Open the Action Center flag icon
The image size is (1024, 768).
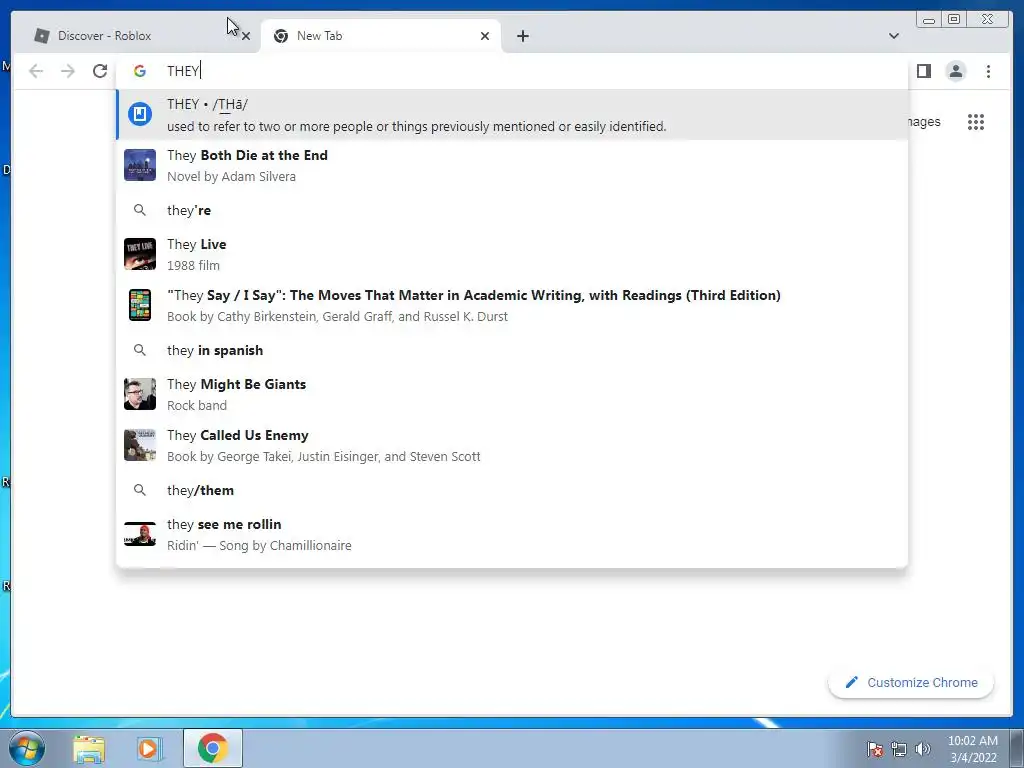874,749
